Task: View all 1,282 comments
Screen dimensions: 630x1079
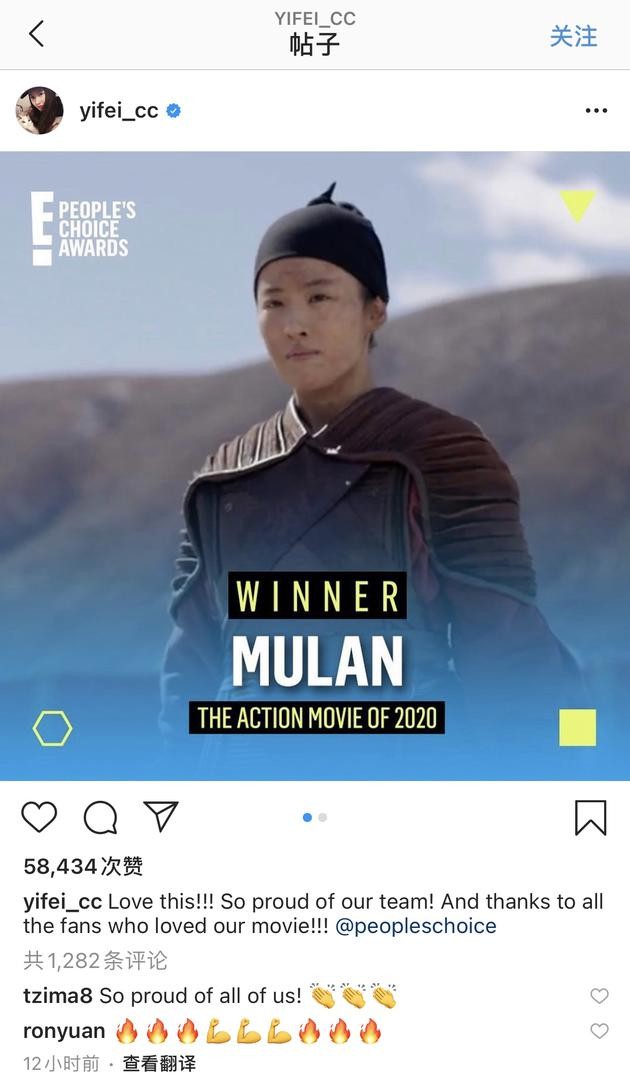Action: pyautogui.click(x=95, y=961)
